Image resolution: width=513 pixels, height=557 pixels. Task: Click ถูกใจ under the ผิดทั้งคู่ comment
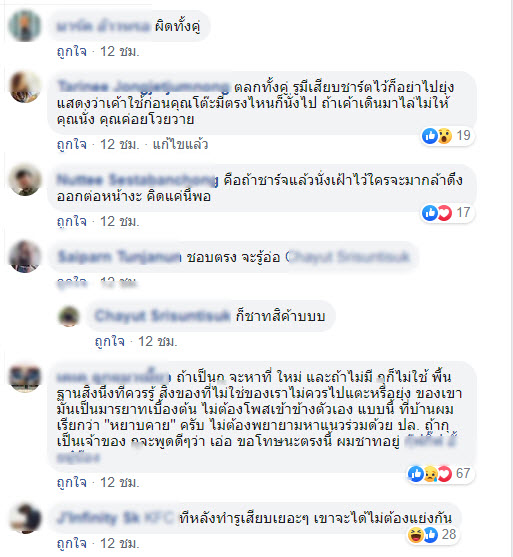point(72,52)
